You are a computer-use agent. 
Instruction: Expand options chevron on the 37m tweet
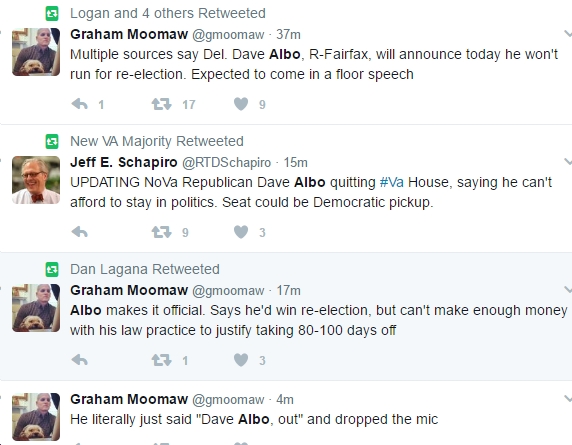tap(568, 34)
